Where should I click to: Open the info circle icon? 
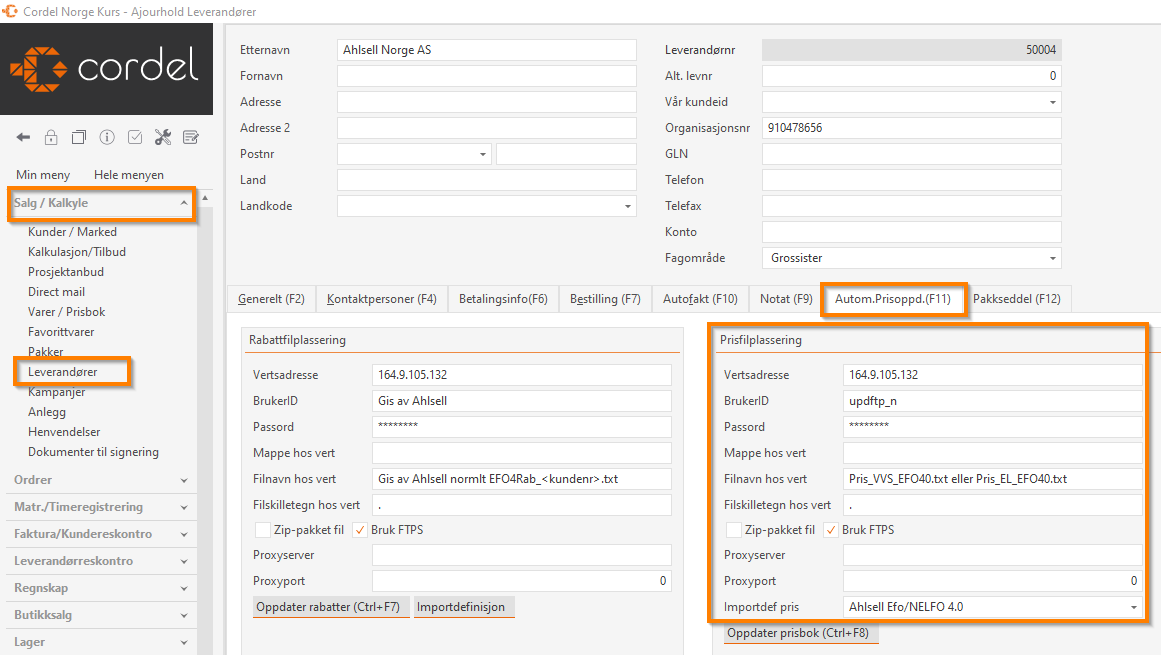[x=107, y=137]
